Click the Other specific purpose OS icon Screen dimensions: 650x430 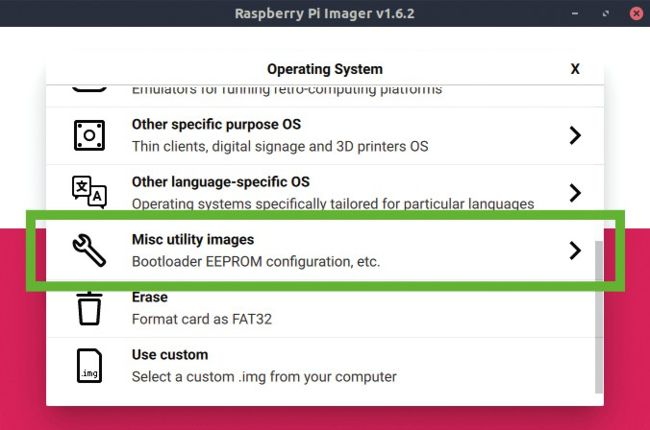coord(89,135)
